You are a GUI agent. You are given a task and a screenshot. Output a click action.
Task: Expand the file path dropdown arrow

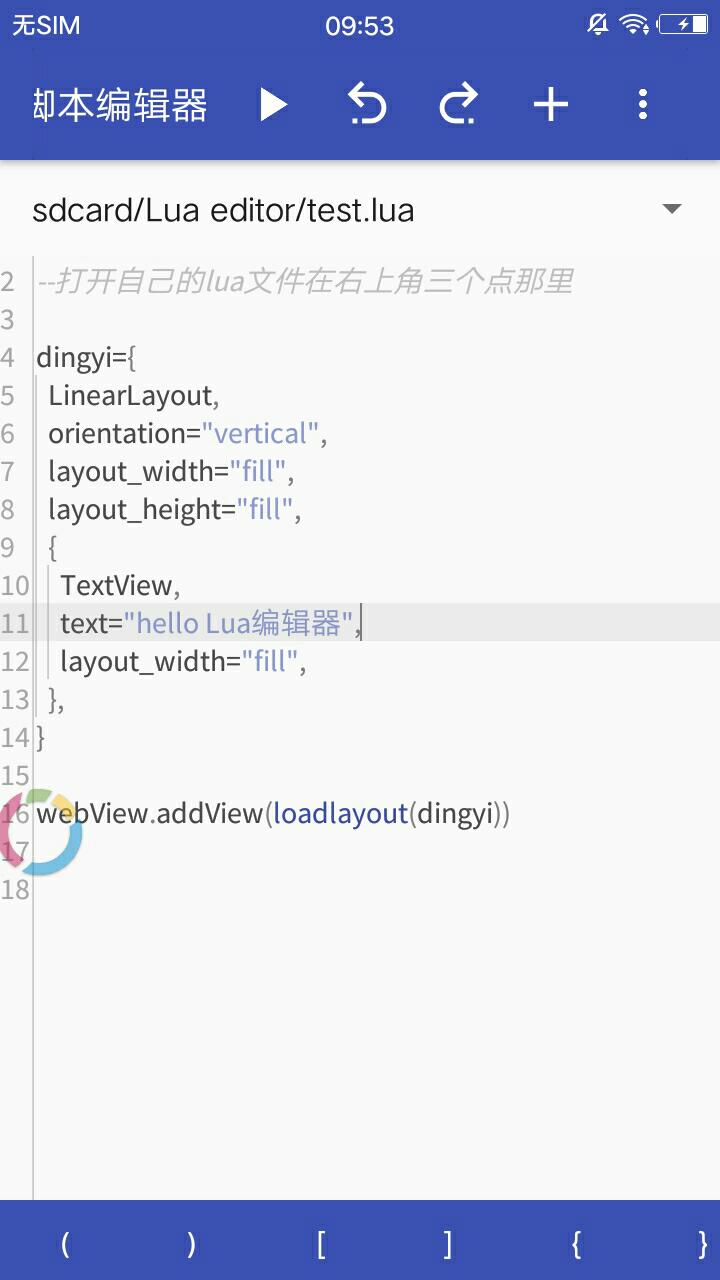[x=672, y=210]
